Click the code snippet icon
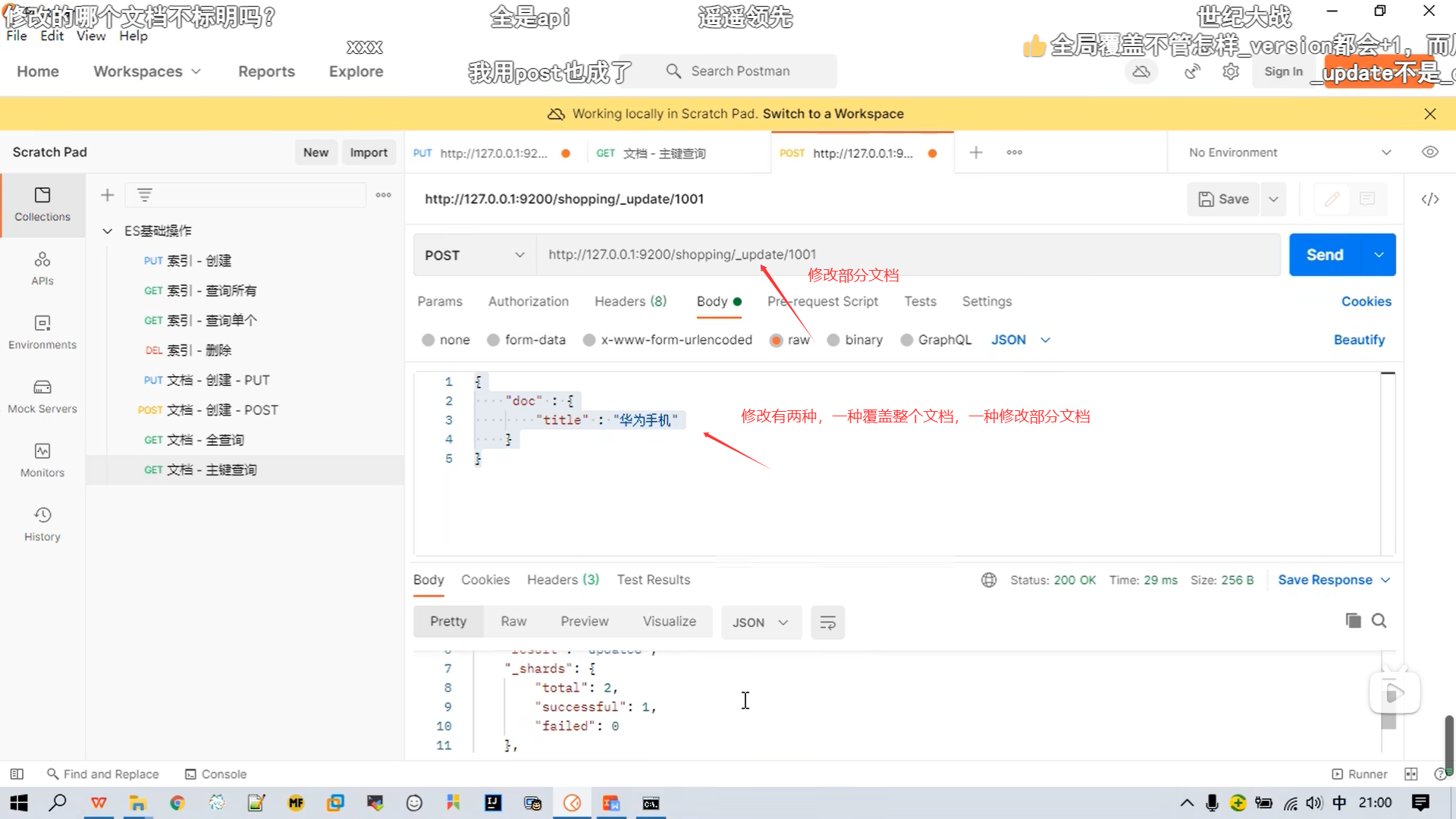 [1429, 199]
